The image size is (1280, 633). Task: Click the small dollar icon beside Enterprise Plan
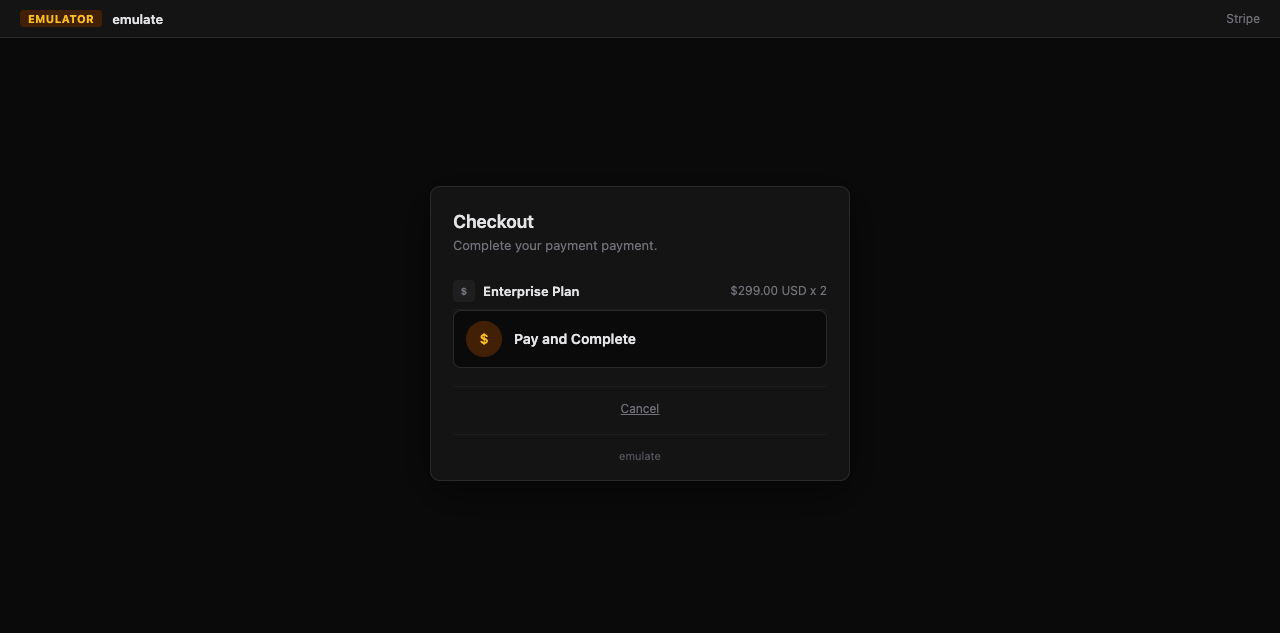(x=463, y=291)
